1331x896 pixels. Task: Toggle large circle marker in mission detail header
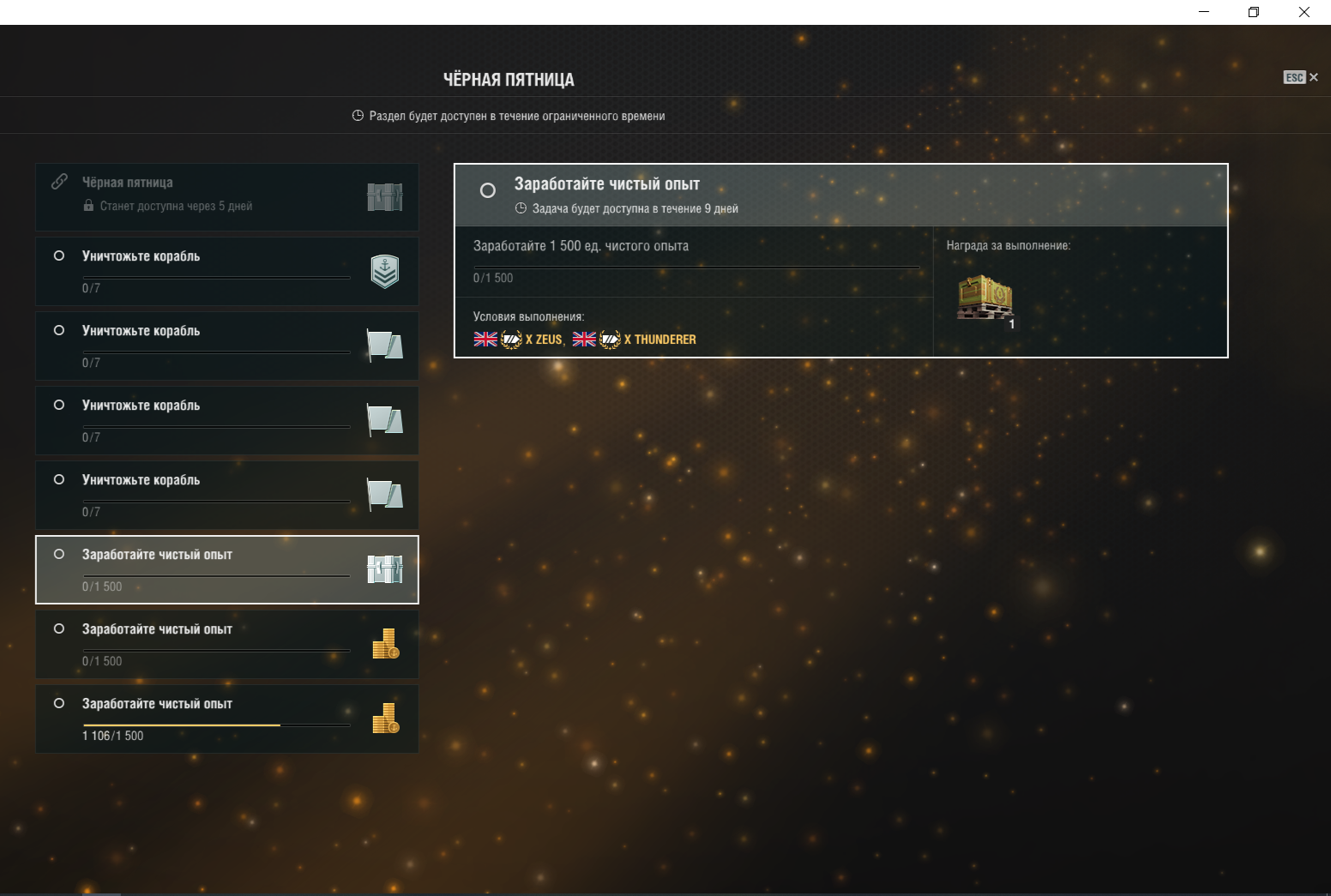[488, 190]
